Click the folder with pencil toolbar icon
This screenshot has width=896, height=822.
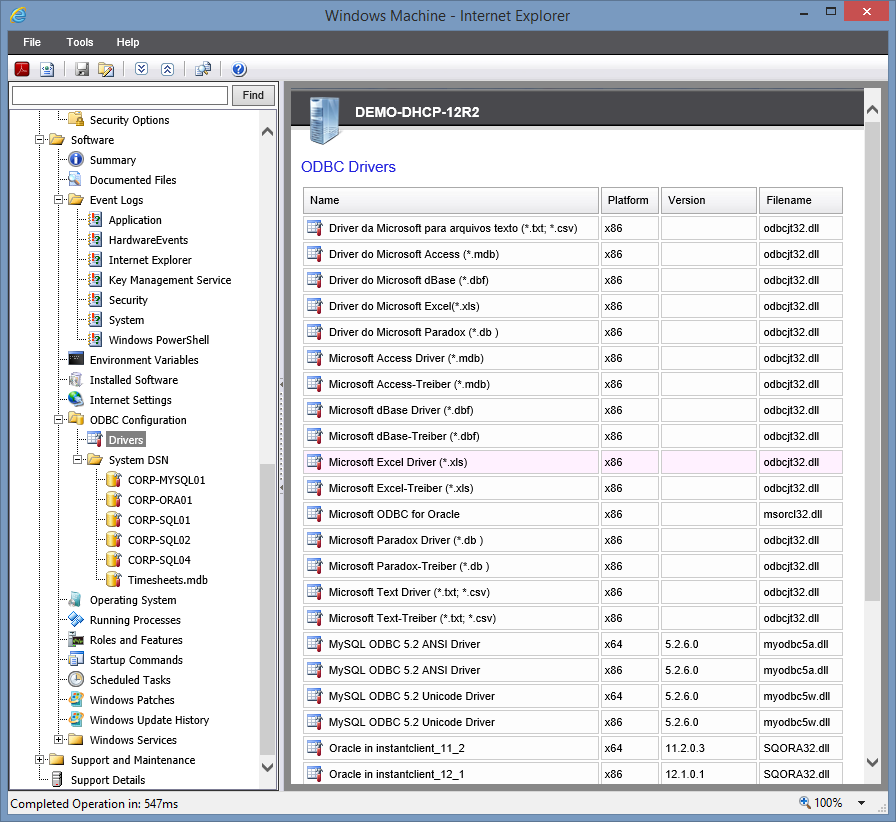(106, 69)
